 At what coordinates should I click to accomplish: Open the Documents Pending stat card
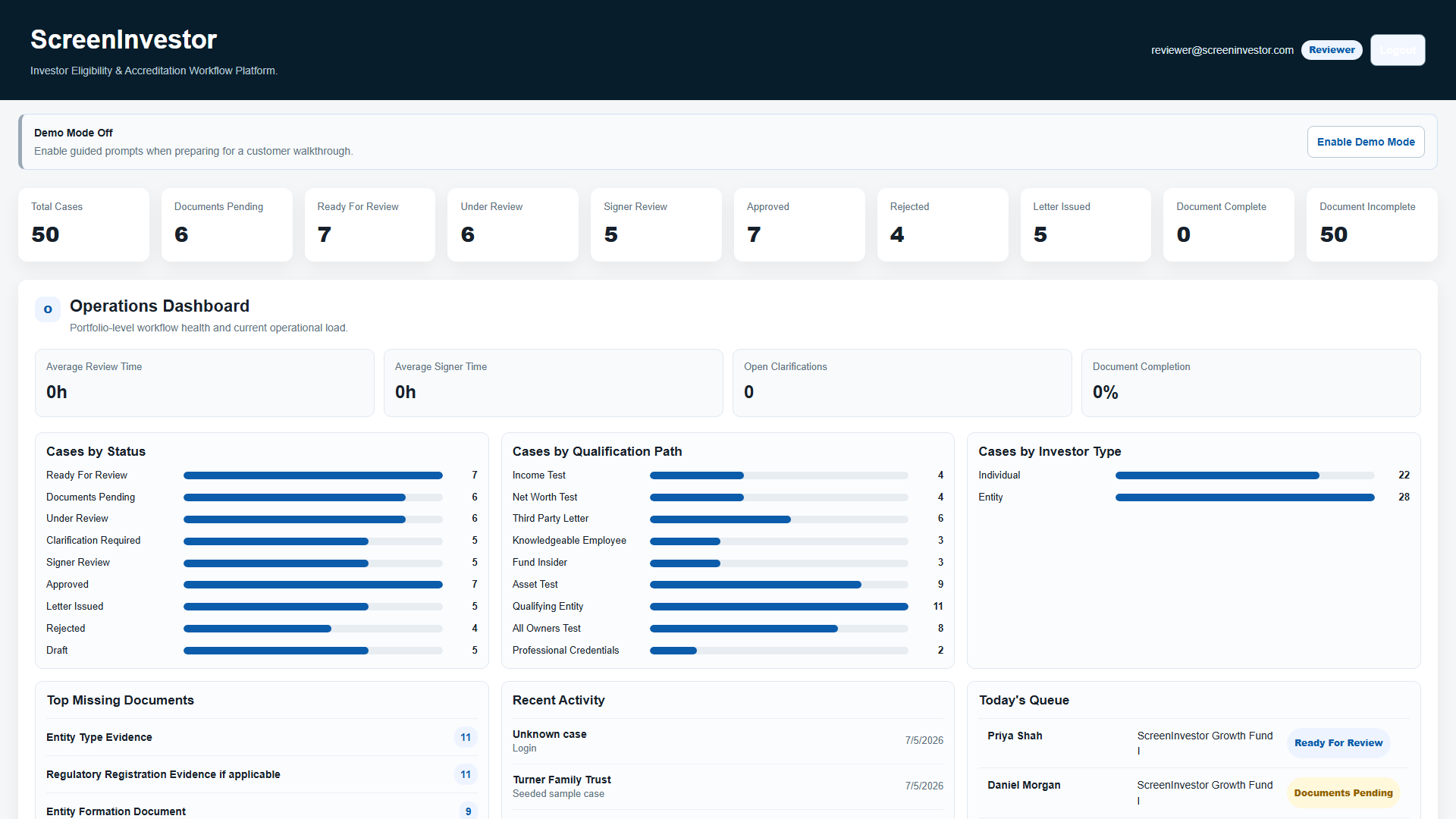[227, 224]
